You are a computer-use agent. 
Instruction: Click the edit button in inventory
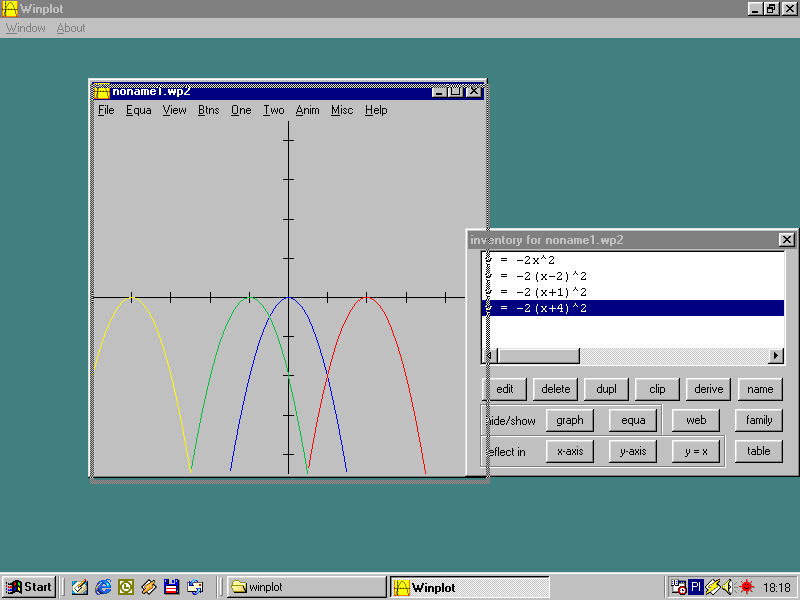(505, 389)
